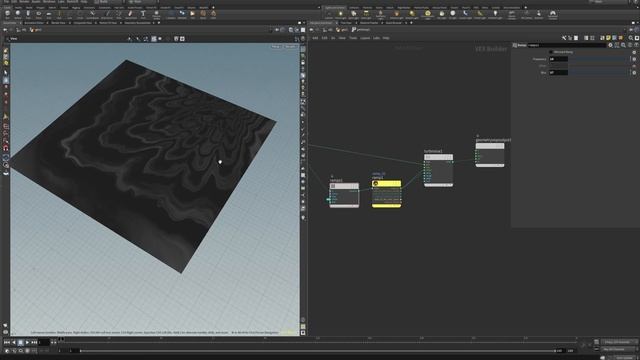Select the Torus shelf tool
The width and height of the screenshot is (640, 360).
pyautogui.click(x=38, y=14)
